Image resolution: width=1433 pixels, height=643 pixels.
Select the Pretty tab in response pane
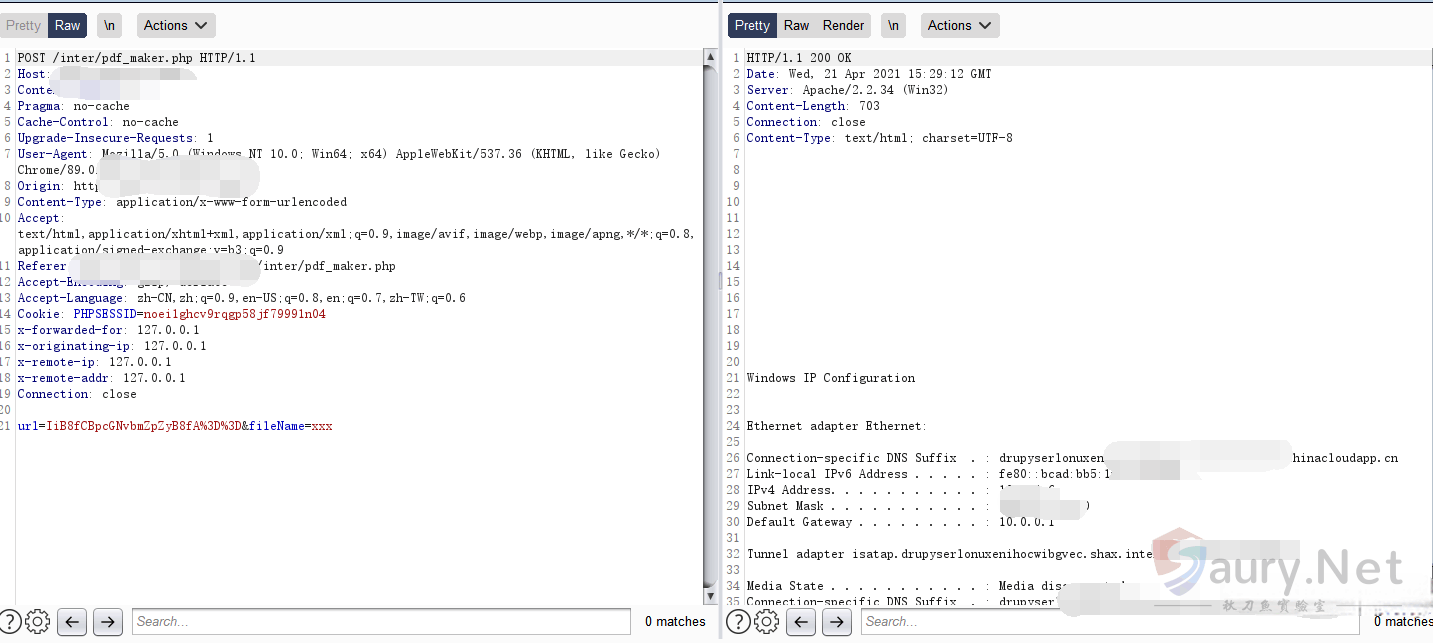(752, 26)
